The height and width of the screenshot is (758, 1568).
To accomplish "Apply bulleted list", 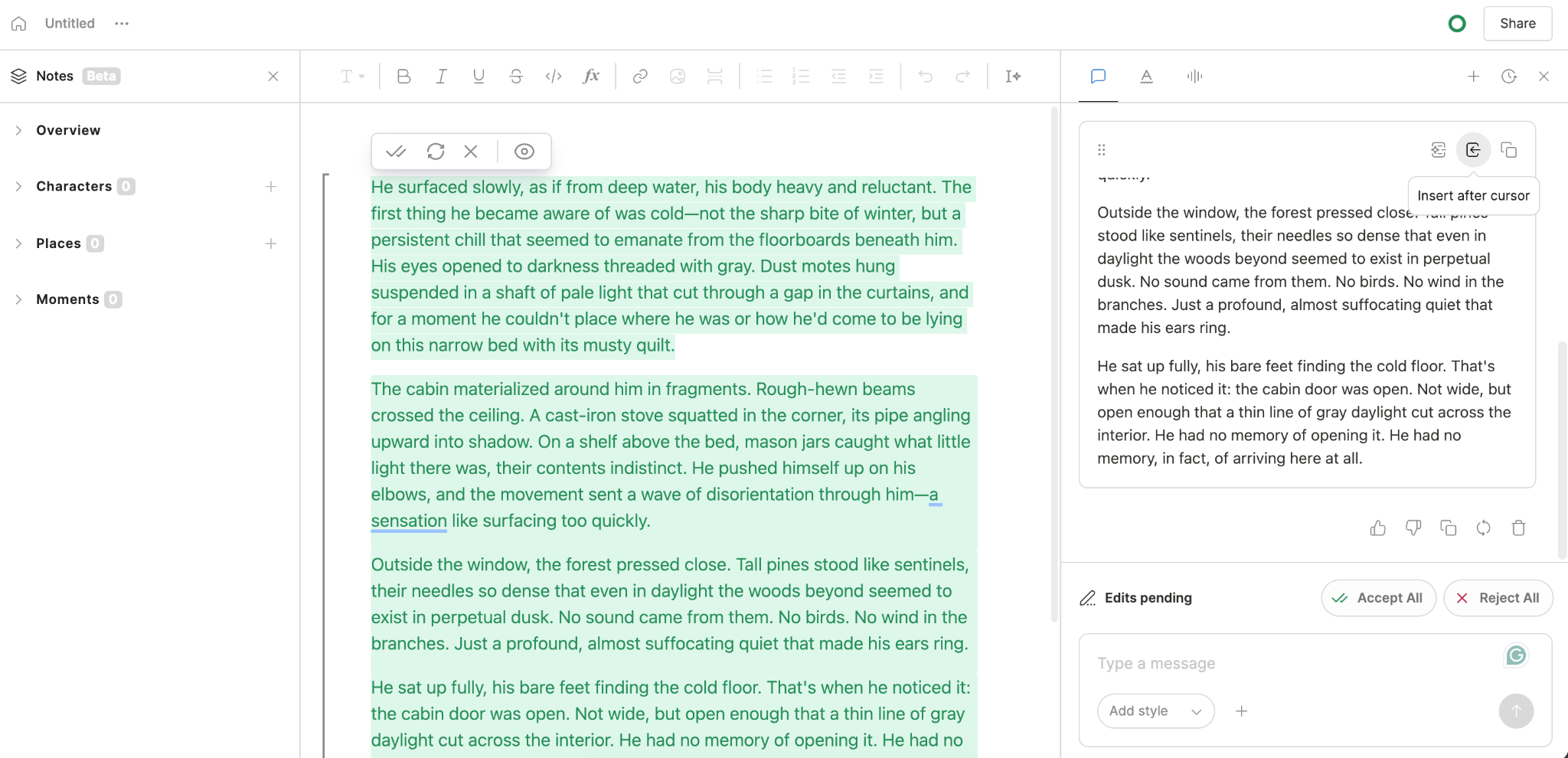I will coord(764,77).
